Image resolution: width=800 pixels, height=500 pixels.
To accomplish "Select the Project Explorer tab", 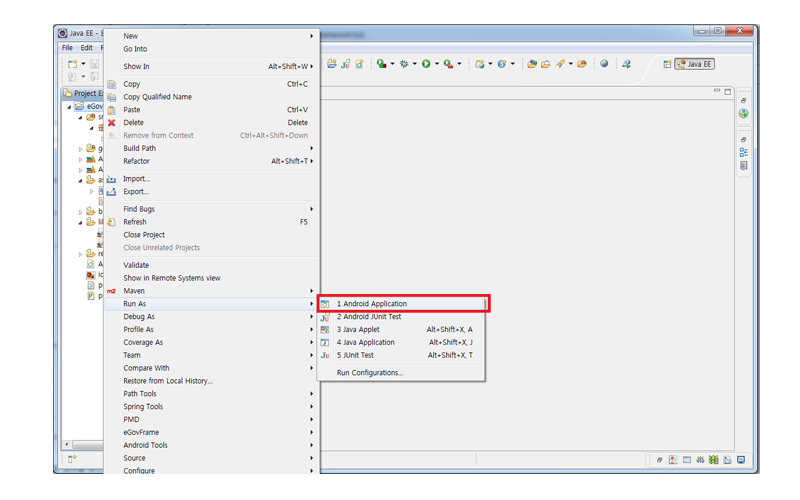I will pos(82,93).
